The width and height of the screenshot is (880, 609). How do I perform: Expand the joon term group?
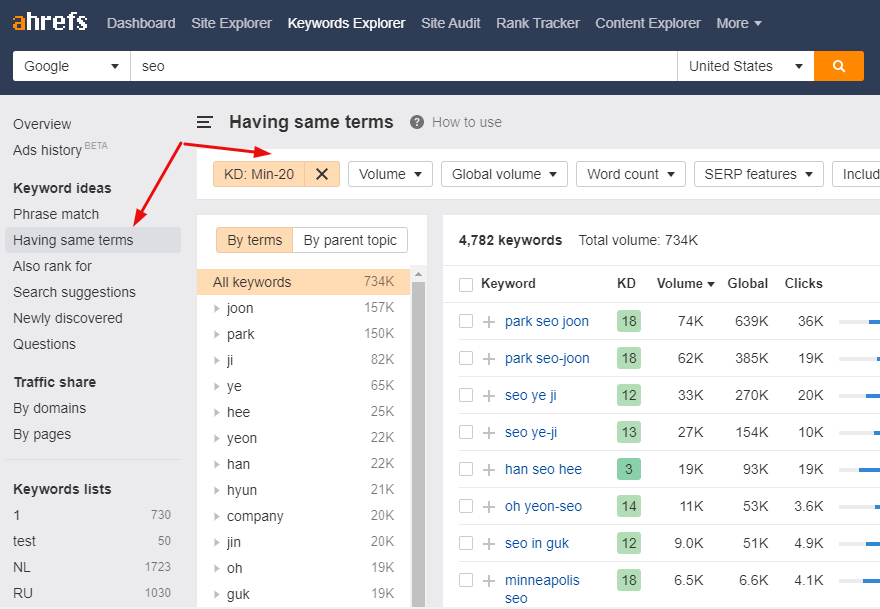click(x=217, y=309)
